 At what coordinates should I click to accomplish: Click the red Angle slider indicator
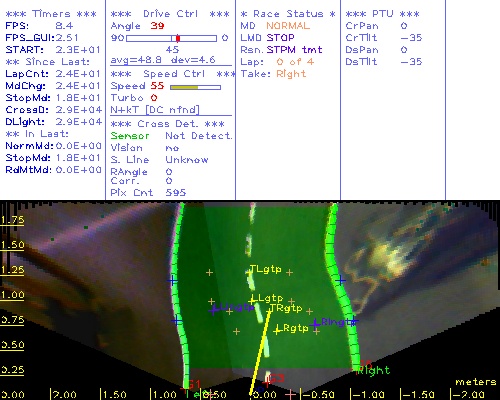(x=178, y=38)
